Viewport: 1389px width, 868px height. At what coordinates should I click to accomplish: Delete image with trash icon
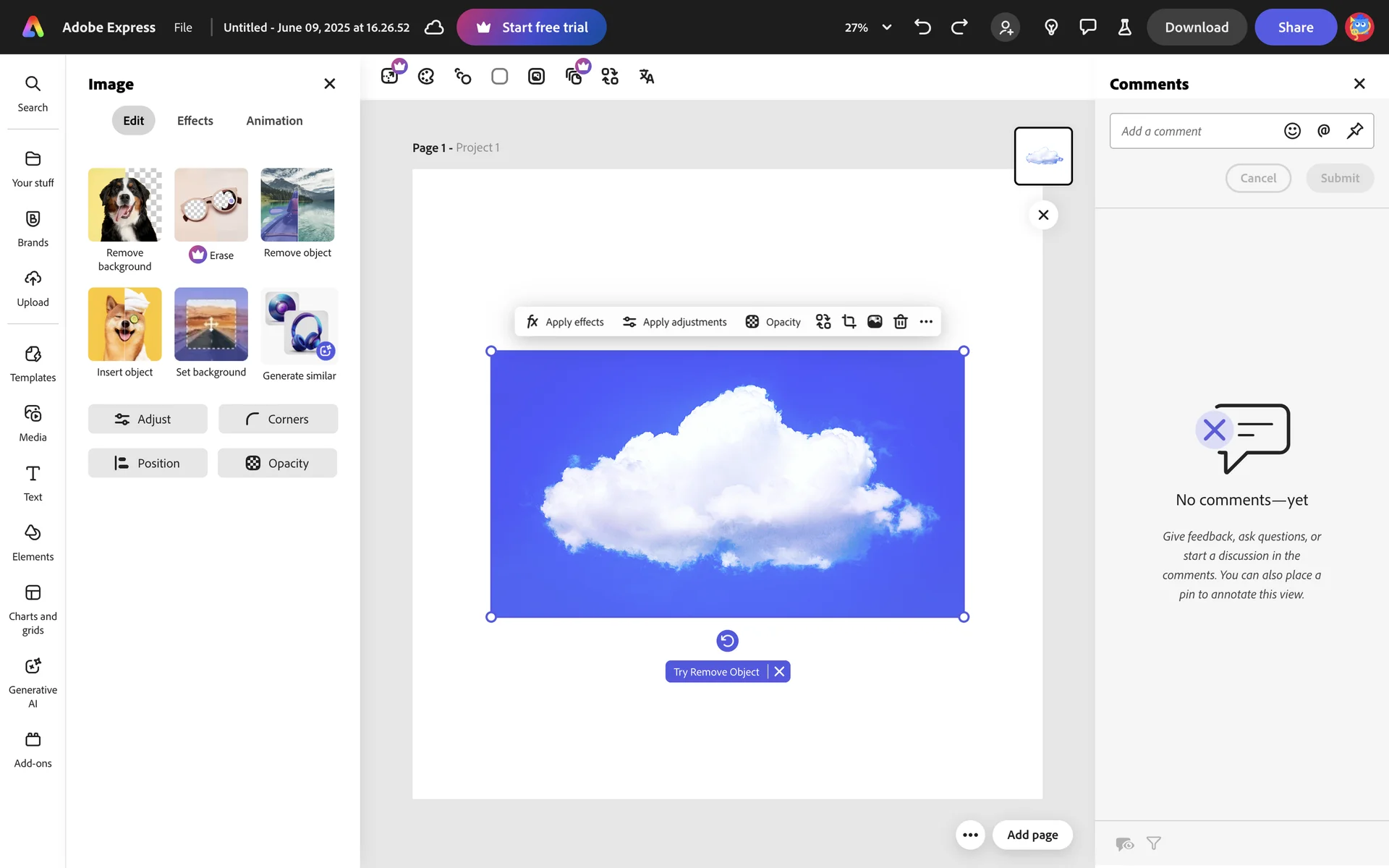coord(900,322)
